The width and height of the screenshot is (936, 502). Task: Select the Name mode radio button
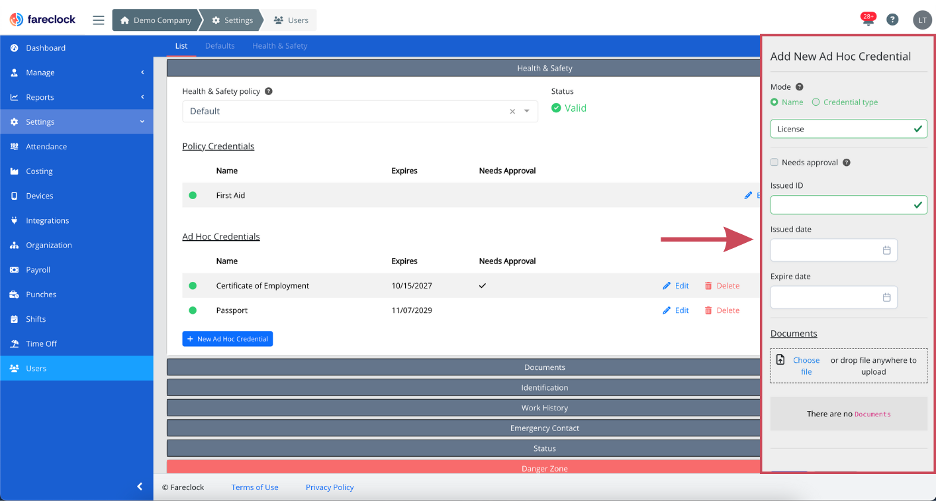(x=774, y=102)
